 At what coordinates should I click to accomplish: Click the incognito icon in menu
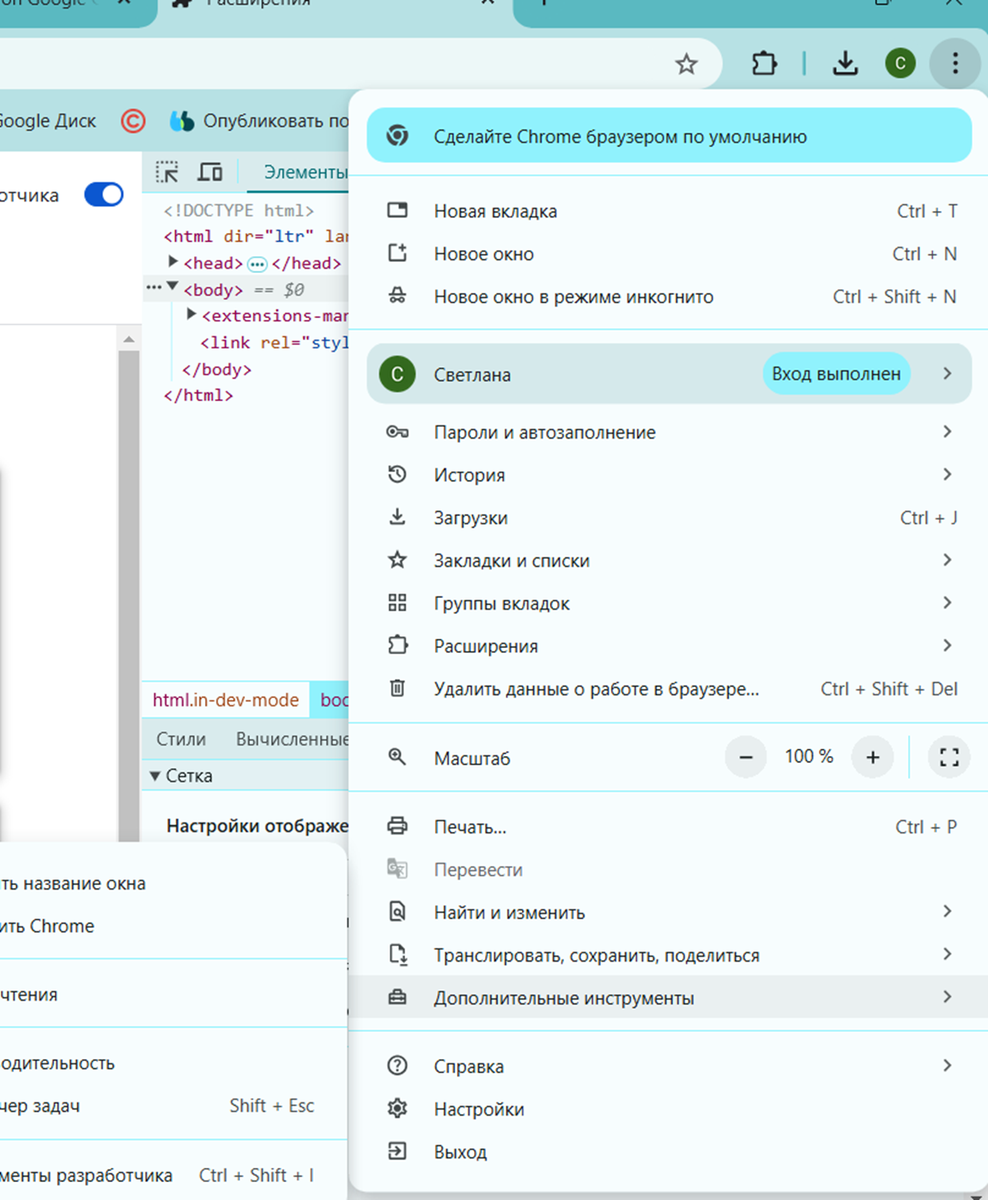(397, 297)
